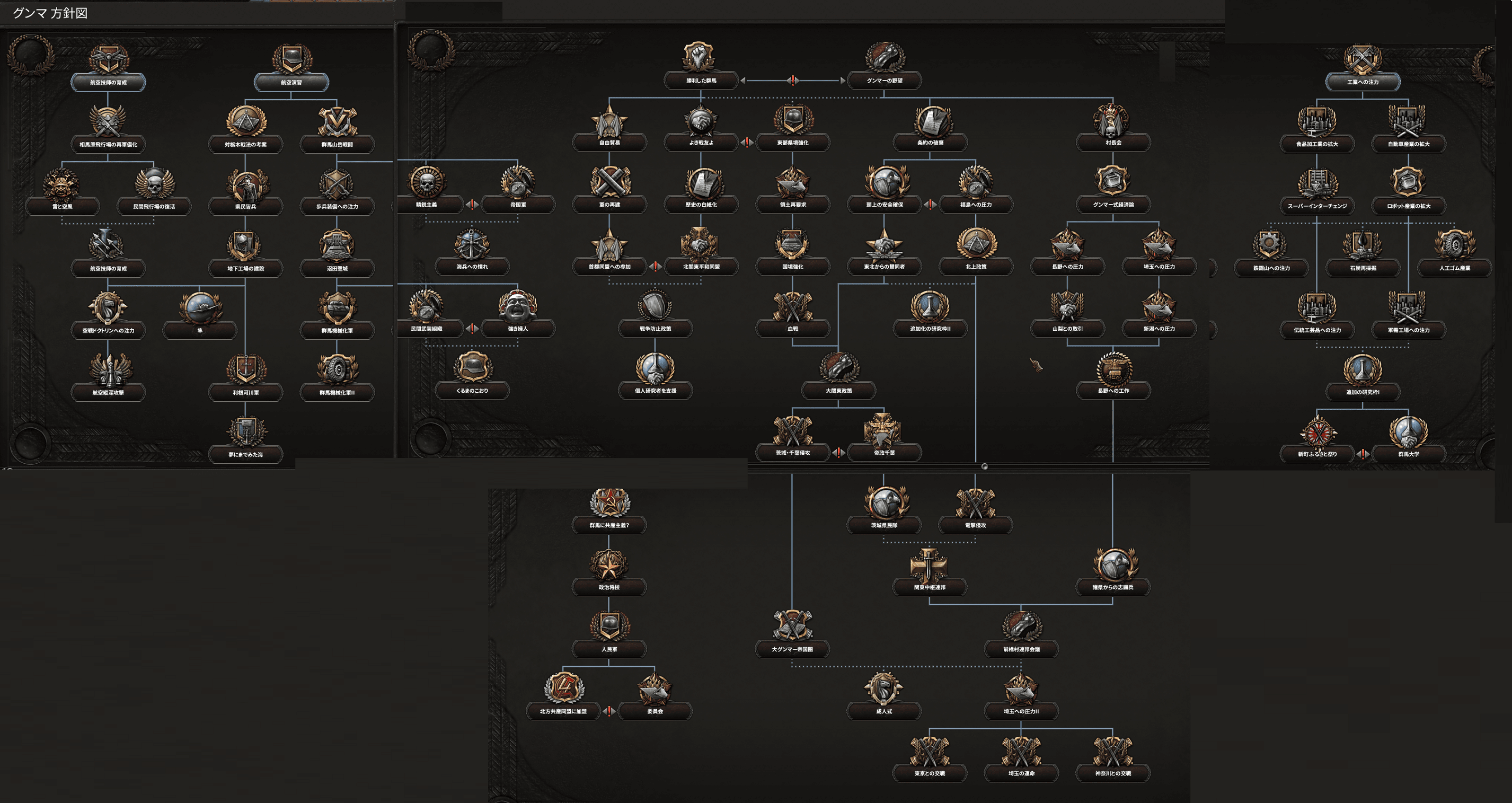Click the 東京との交戦 focus label
This screenshot has height=803, width=1512.
[x=930, y=773]
